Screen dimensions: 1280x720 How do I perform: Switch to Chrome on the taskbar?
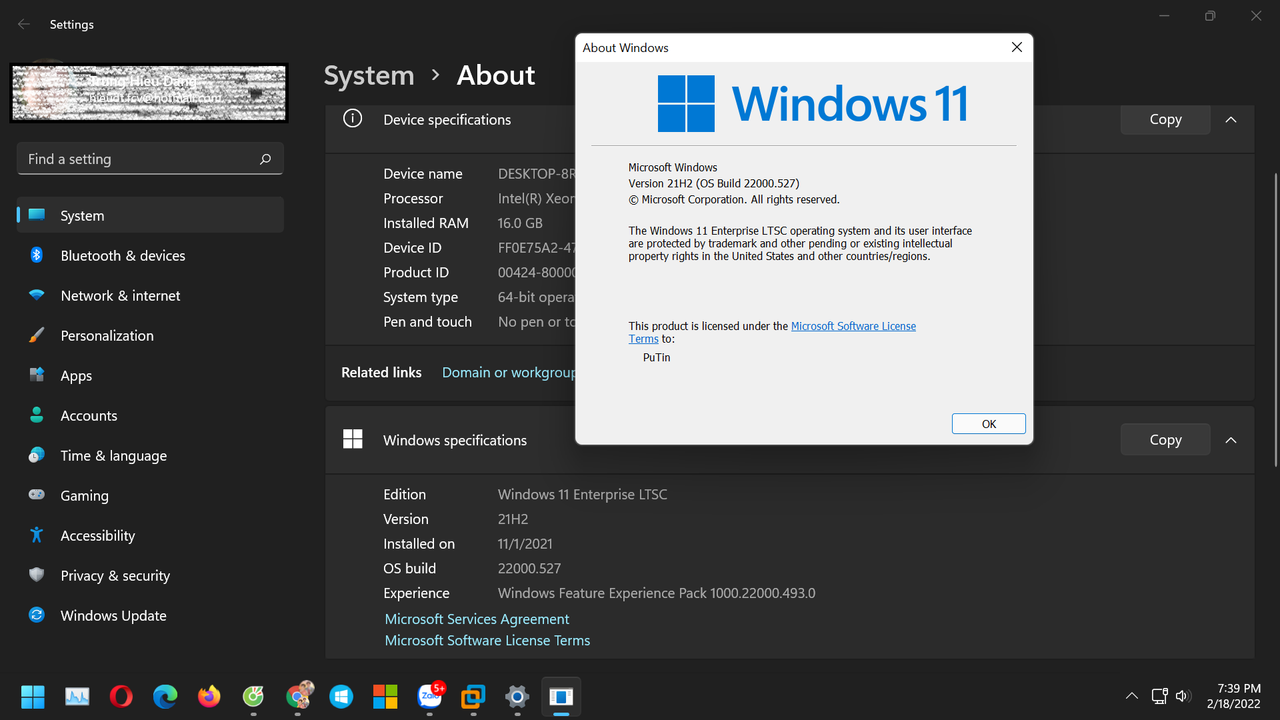[x=298, y=696]
